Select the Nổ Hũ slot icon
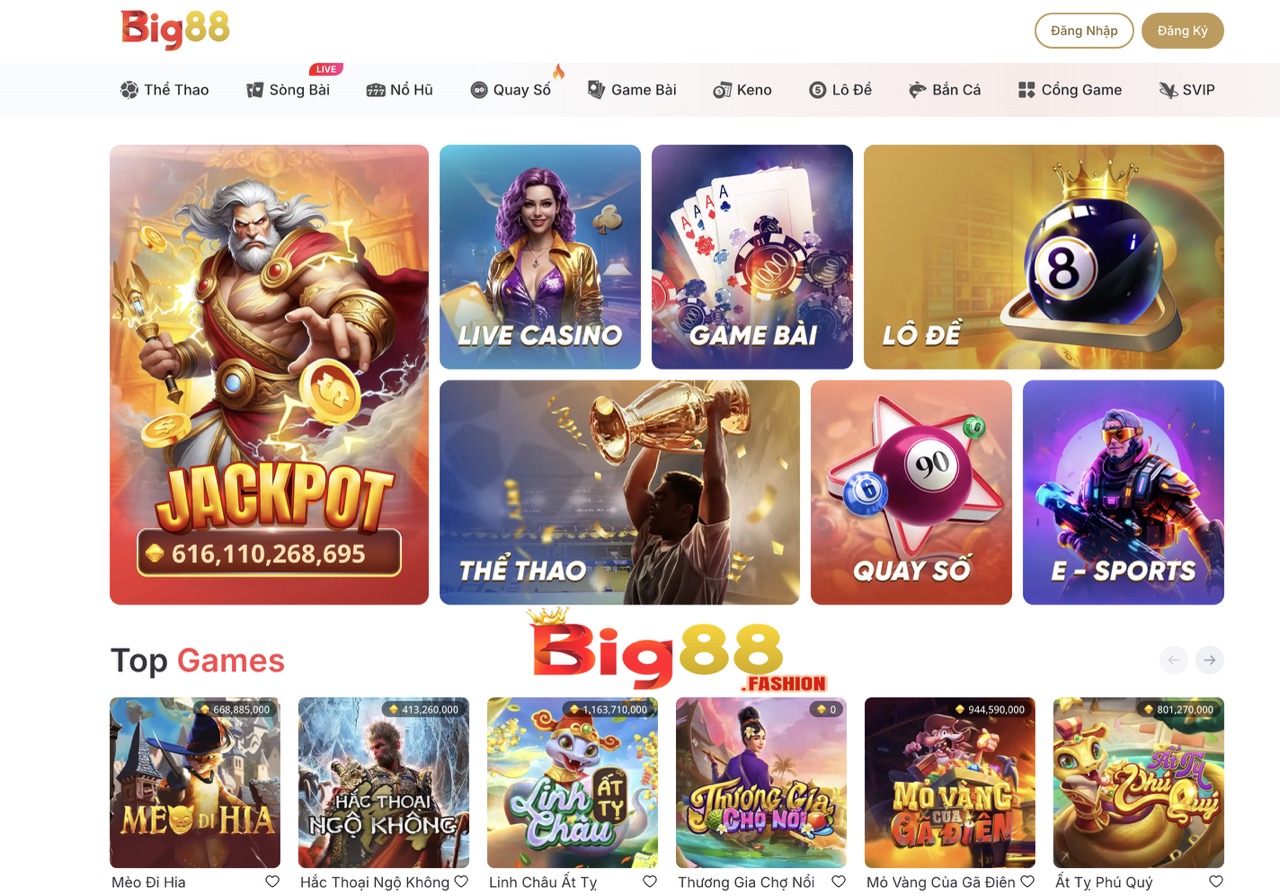1280x896 pixels. point(376,90)
